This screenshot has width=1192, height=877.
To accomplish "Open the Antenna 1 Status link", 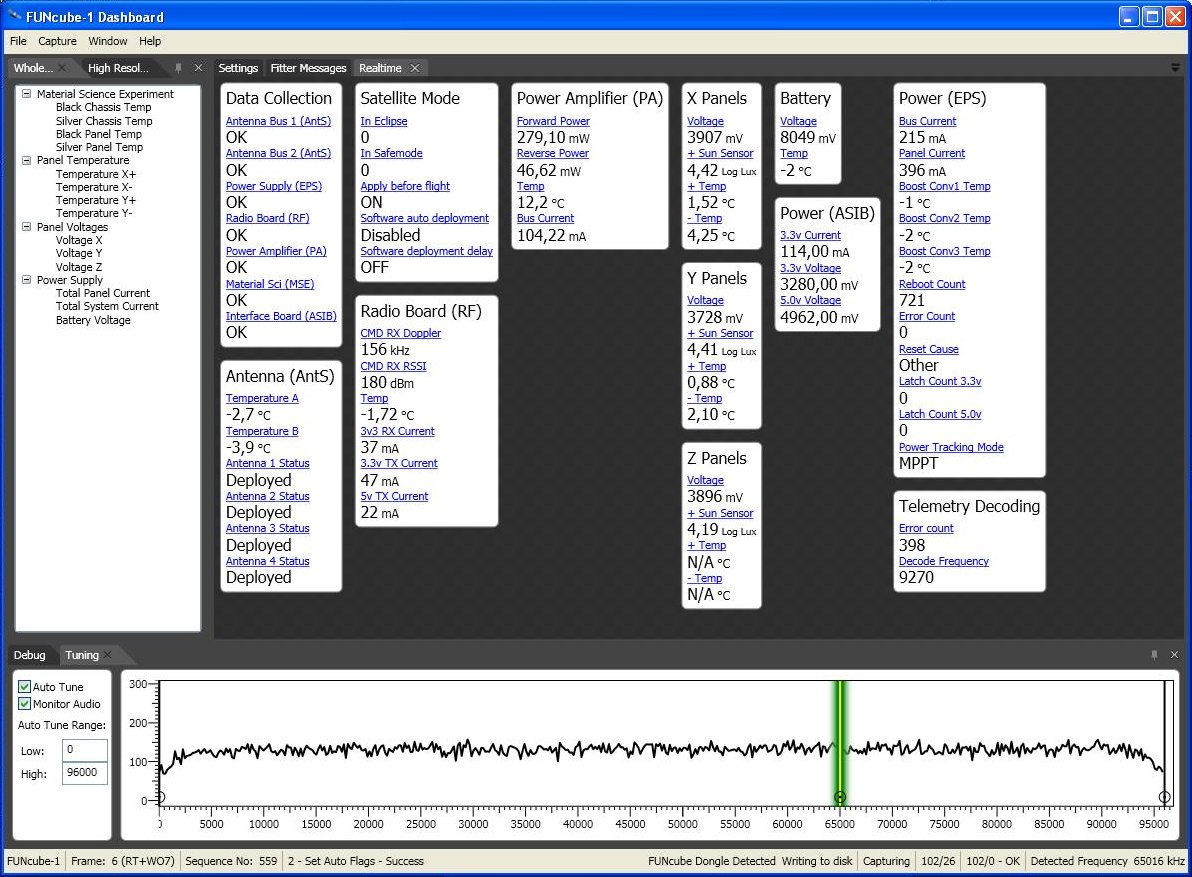I will (x=268, y=463).
